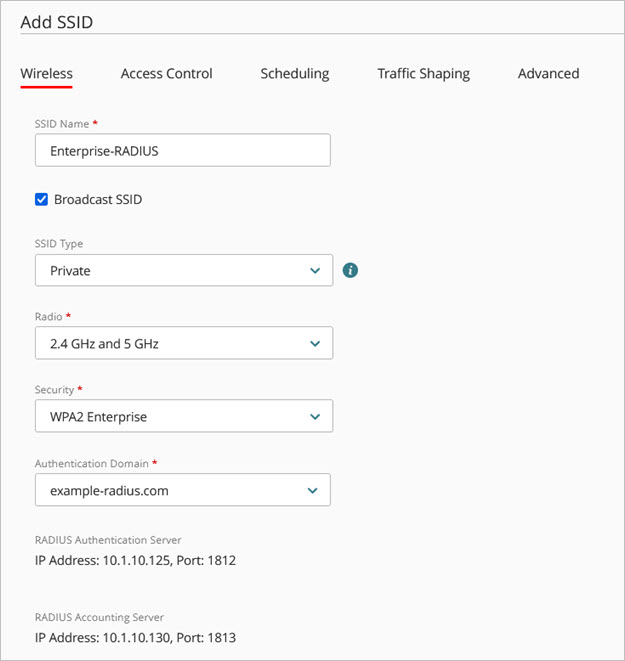The width and height of the screenshot is (625, 661).
Task: Go to the Traffic Shaping tab
Action: (x=424, y=74)
